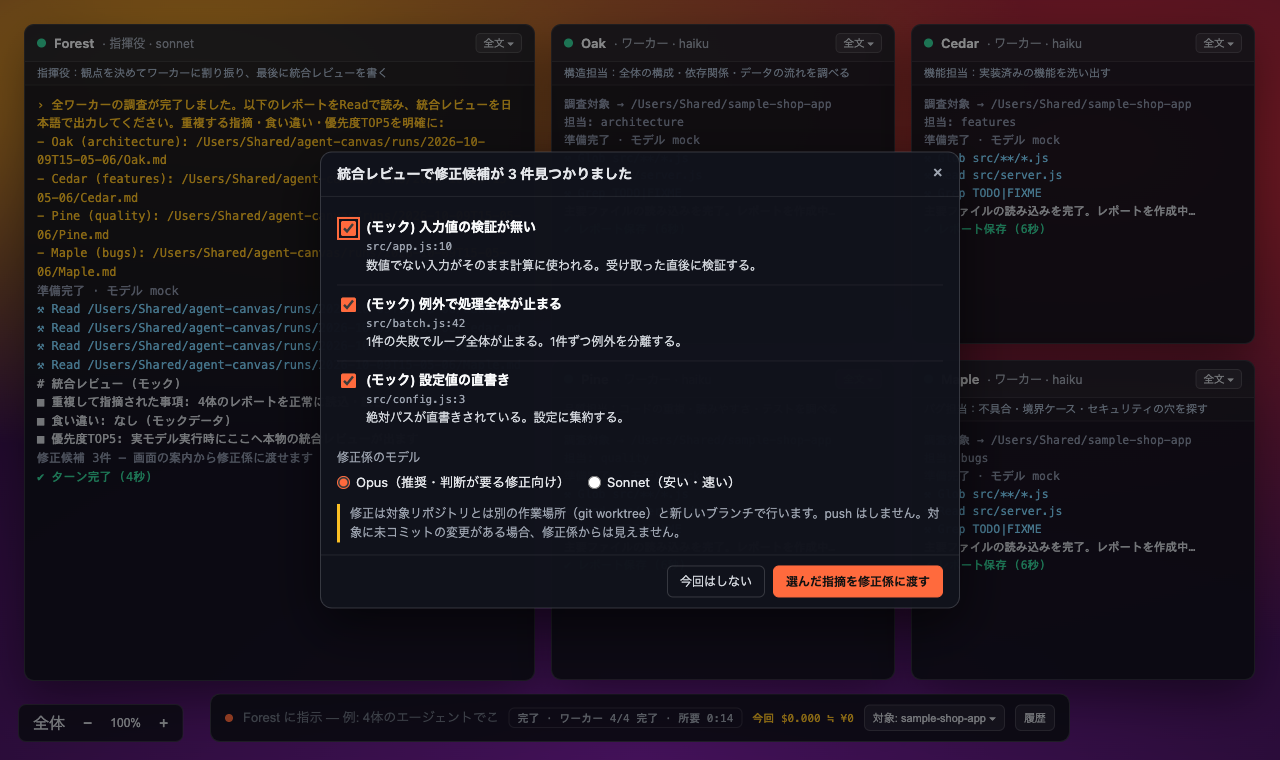This screenshot has height=760, width=1280.
Task: Click the 今回はしない button
Action: [716, 581]
